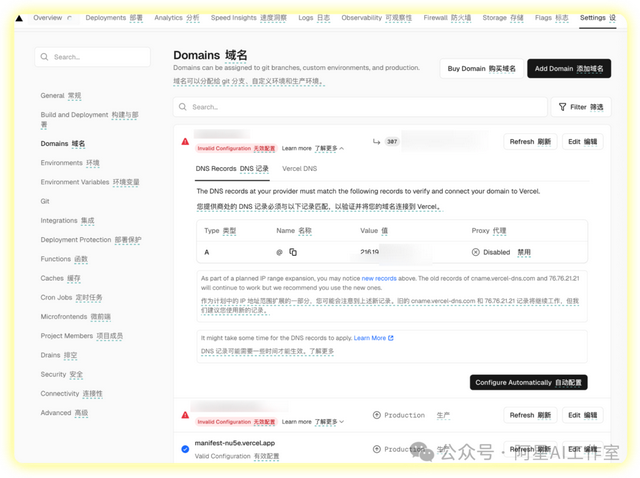This screenshot has width=640, height=478.
Task: Click the Vercel triangle logo
Action: point(19,18)
